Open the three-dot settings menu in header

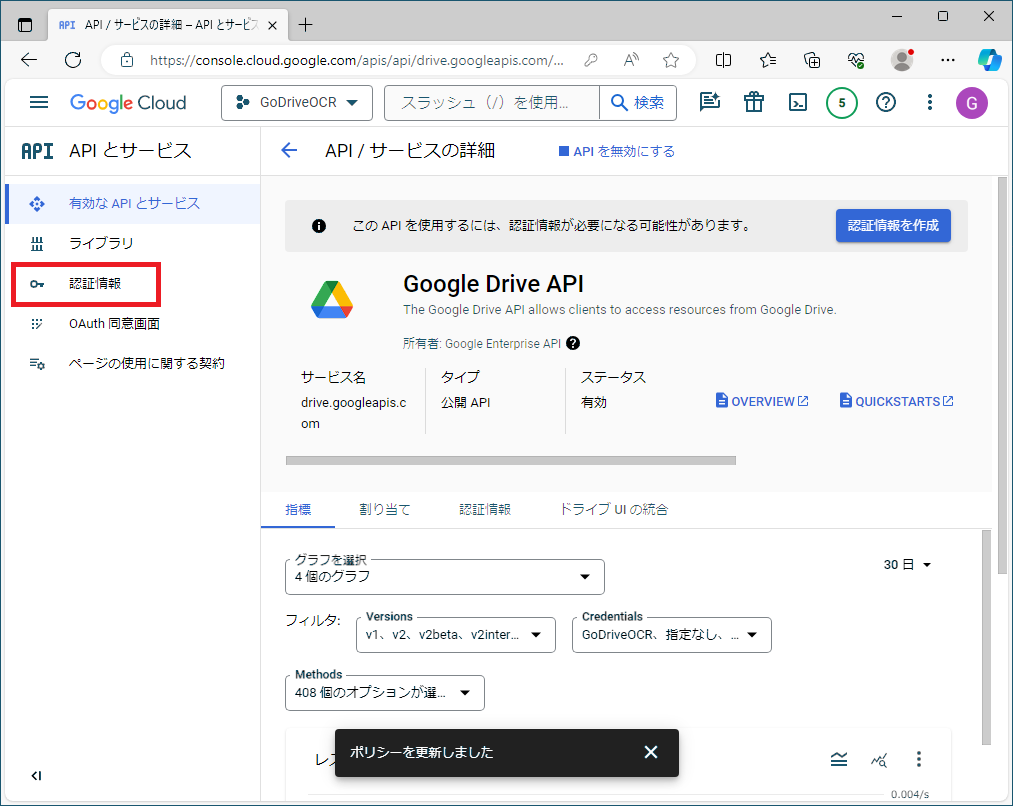[x=930, y=102]
